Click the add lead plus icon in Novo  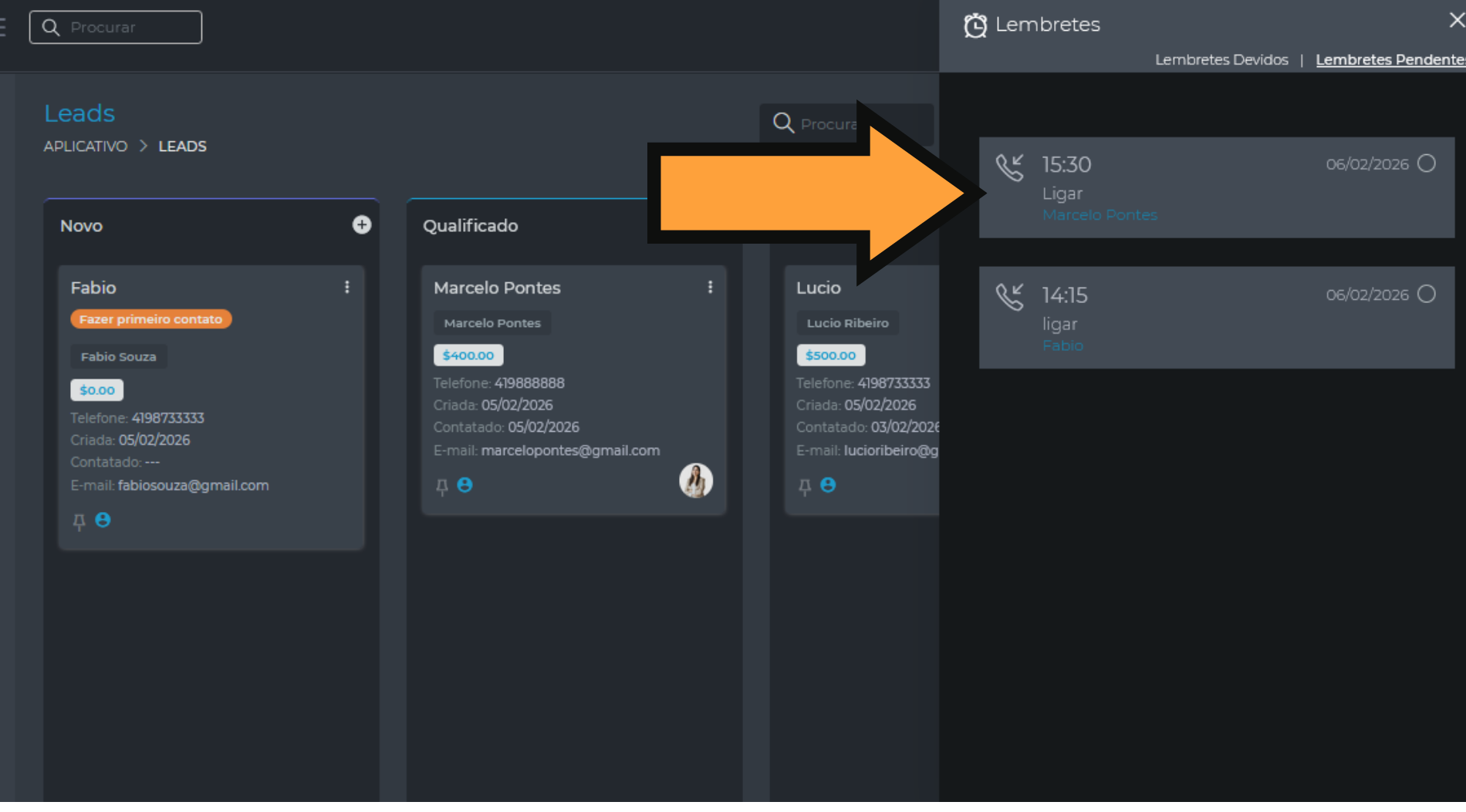point(361,224)
